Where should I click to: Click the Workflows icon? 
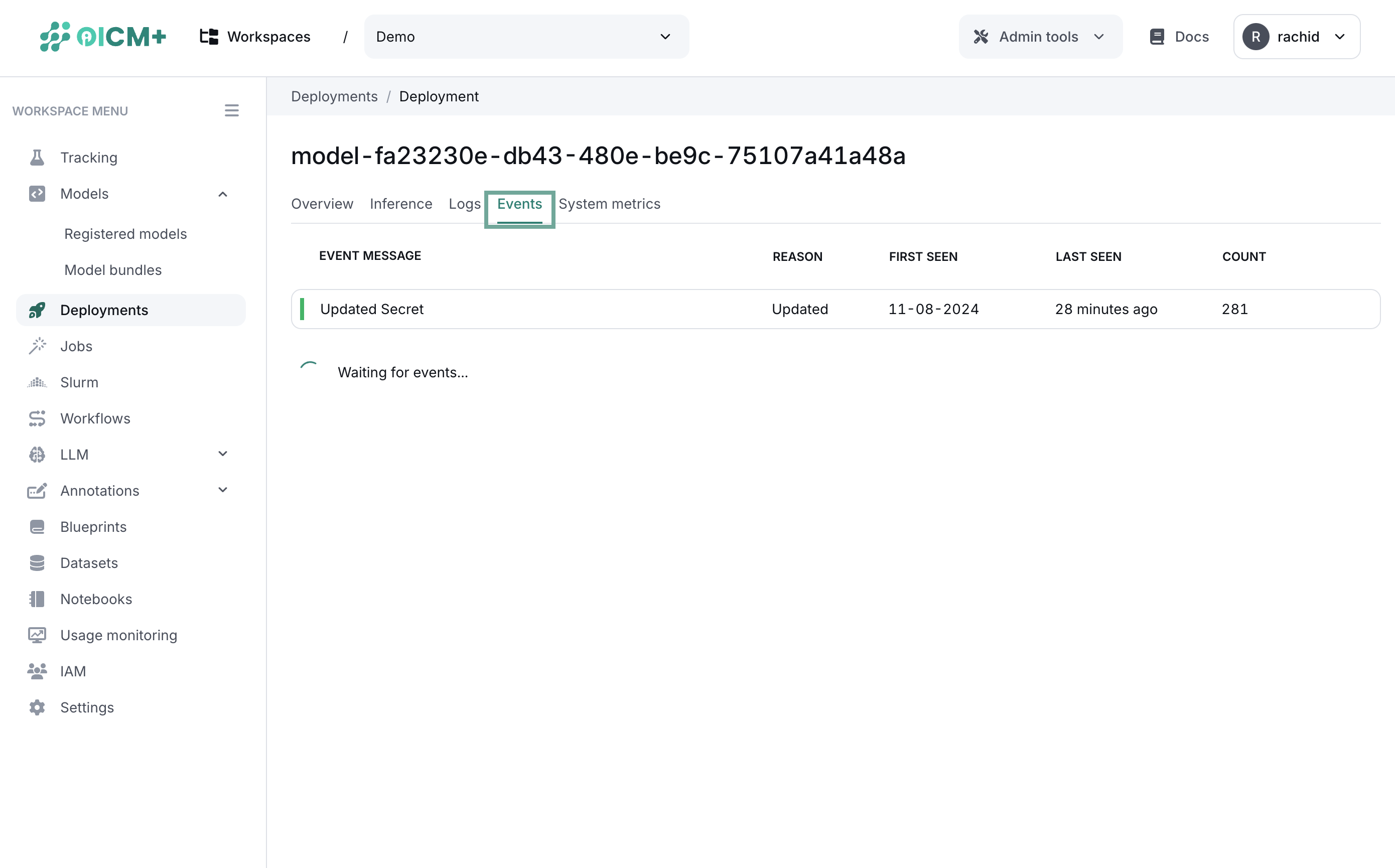(x=37, y=418)
